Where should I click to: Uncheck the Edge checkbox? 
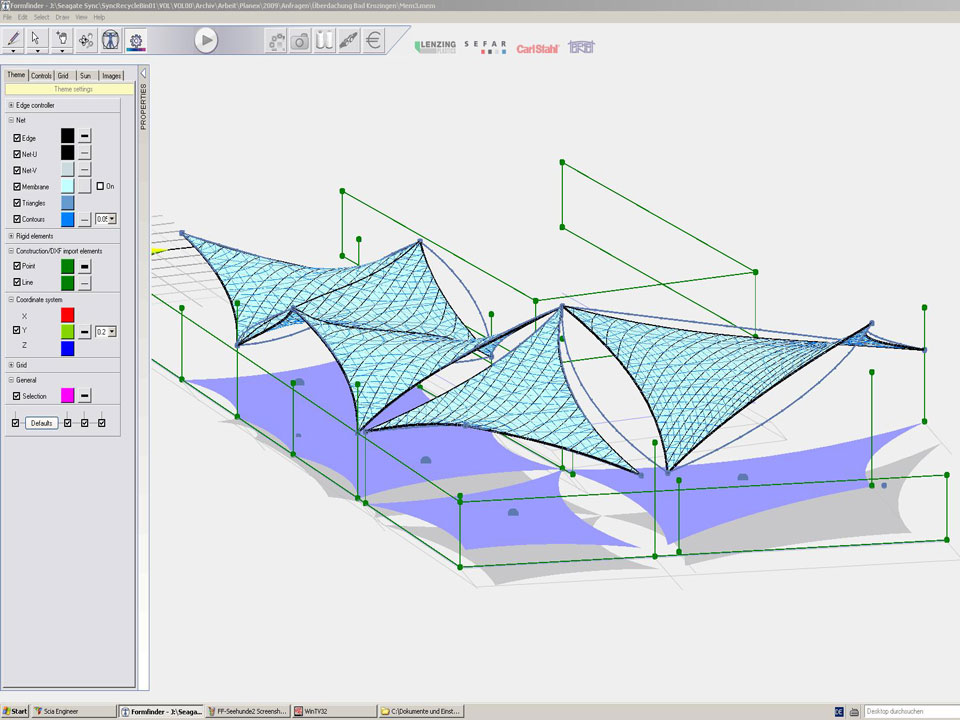[17, 137]
